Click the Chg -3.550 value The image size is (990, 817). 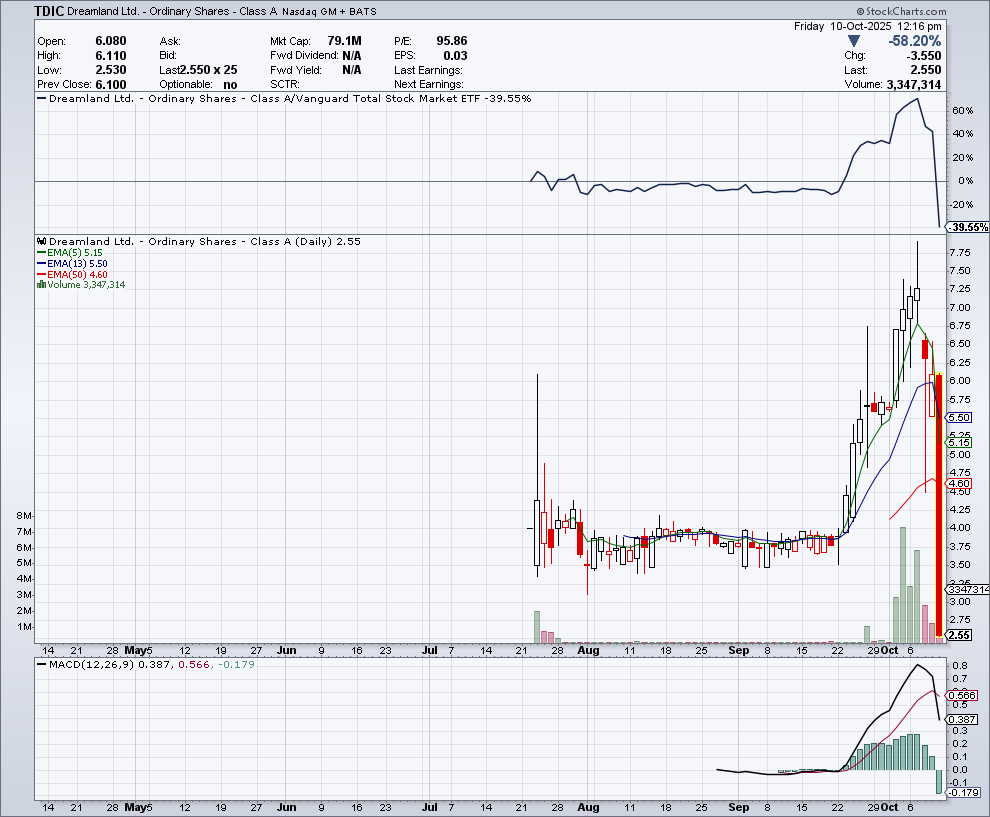tap(924, 56)
